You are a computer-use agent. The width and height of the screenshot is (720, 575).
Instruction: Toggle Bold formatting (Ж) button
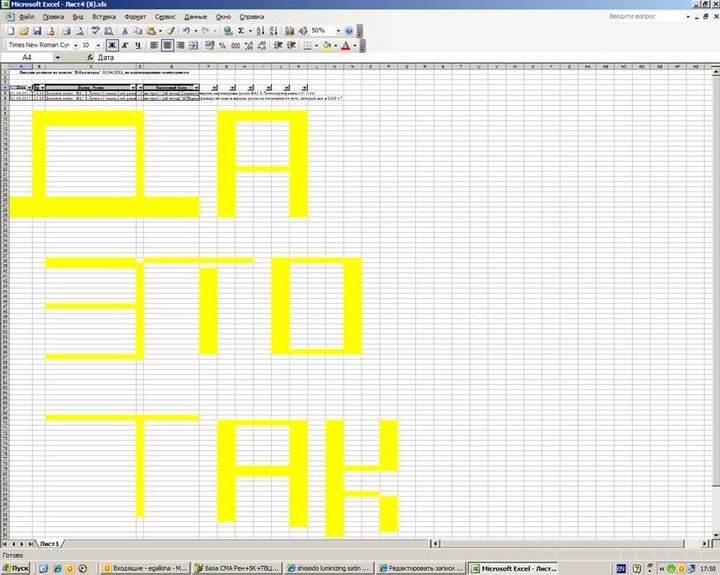point(112,45)
